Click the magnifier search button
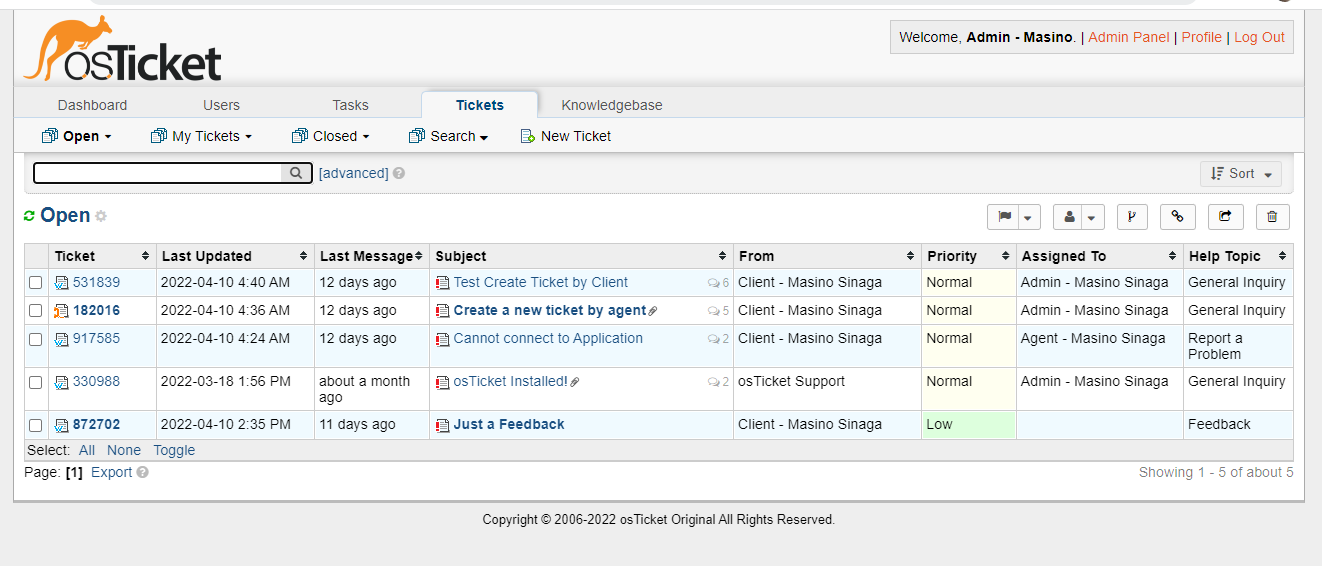The height and width of the screenshot is (566, 1322). tap(296, 173)
